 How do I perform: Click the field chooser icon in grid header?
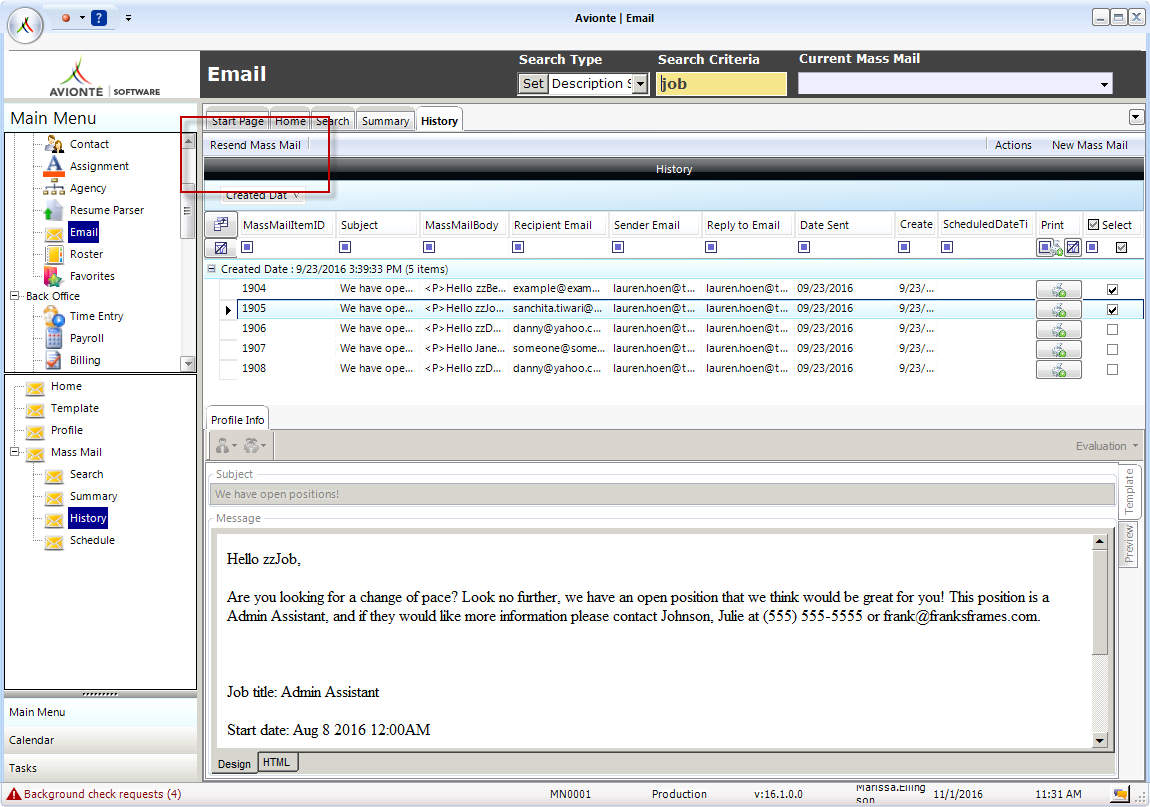pos(221,225)
